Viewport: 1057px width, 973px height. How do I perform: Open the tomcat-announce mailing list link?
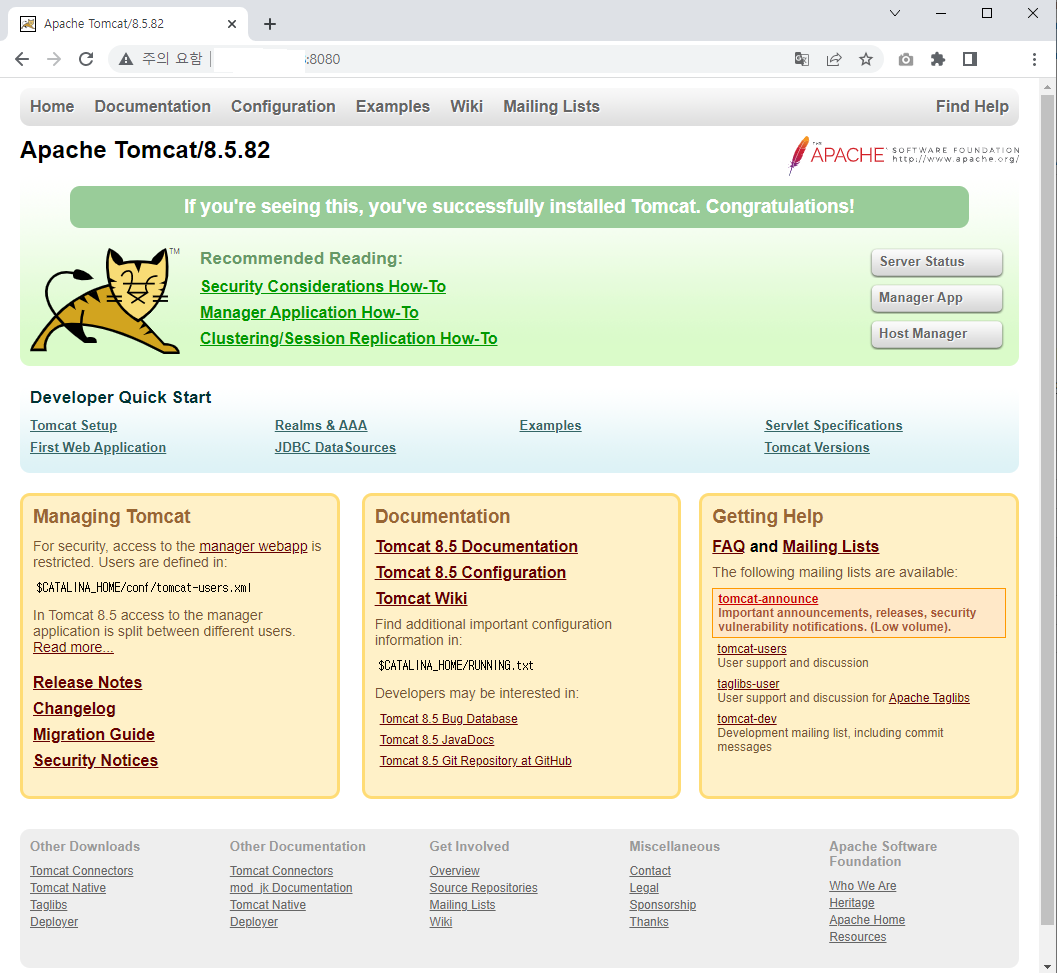click(768, 599)
